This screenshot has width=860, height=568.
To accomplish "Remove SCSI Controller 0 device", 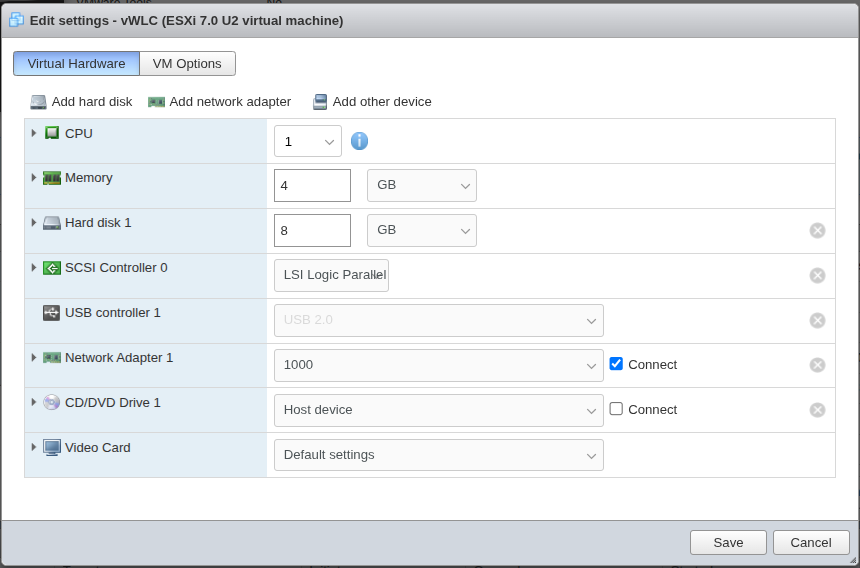I will pyautogui.click(x=817, y=276).
